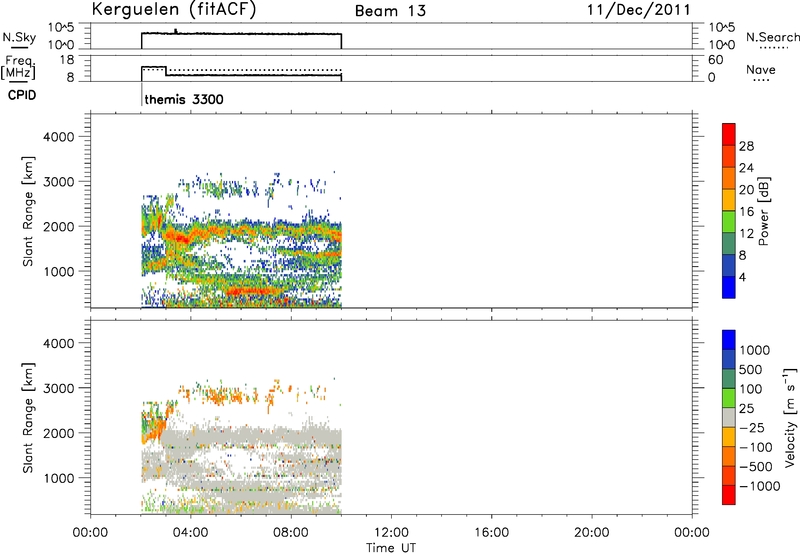Click '3000' on the power plot range axis
Screen dimensions: 800x554
59,182
